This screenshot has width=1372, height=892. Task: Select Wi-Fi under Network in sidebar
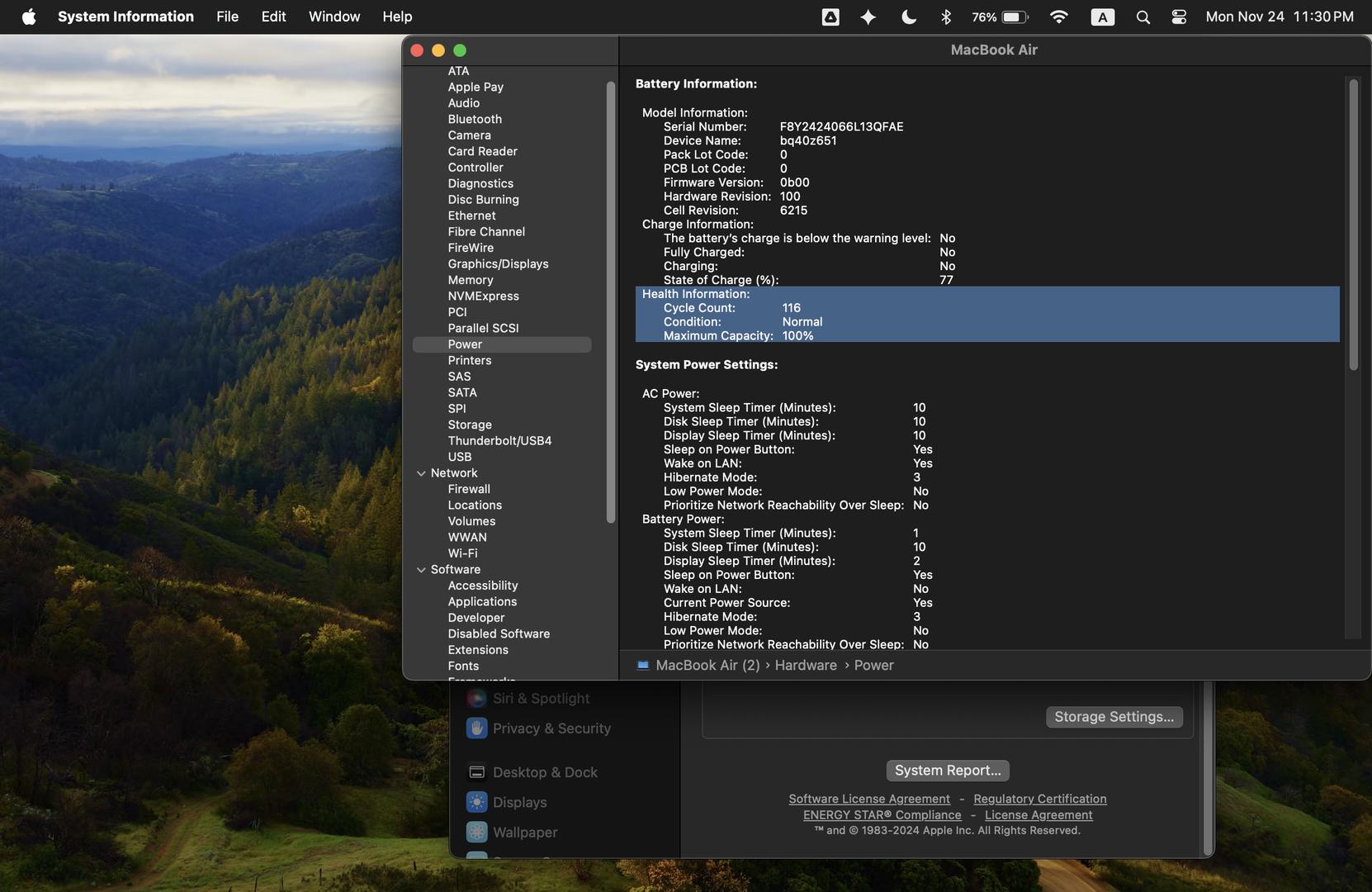tap(462, 553)
